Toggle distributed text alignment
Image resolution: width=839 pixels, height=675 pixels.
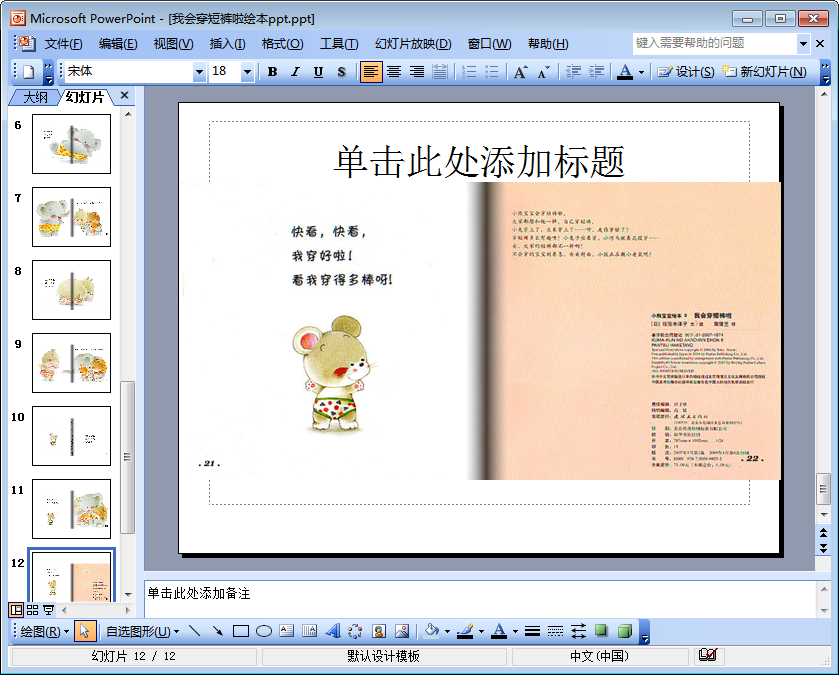(439, 72)
